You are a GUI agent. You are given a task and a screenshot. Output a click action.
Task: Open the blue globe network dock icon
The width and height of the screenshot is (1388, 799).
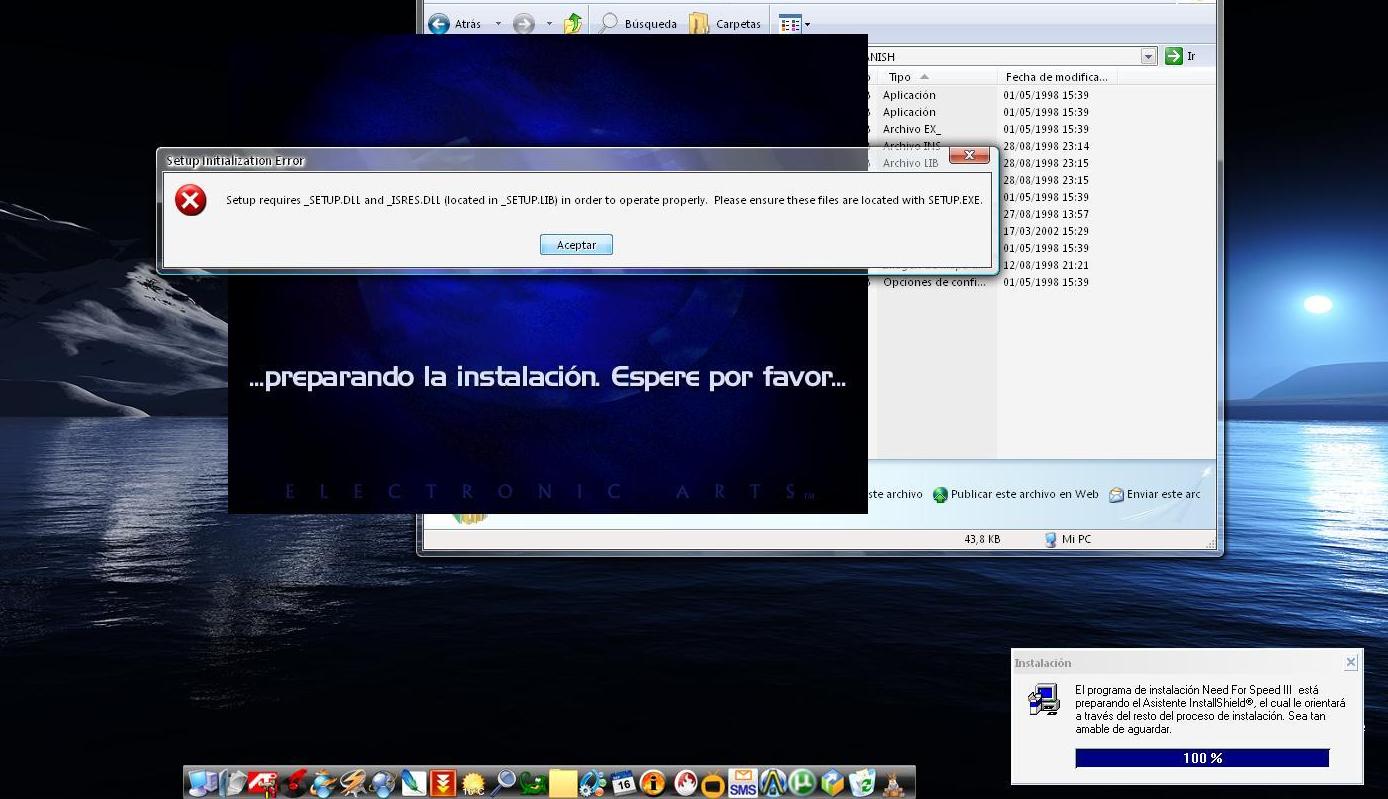[x=383, y=783]
